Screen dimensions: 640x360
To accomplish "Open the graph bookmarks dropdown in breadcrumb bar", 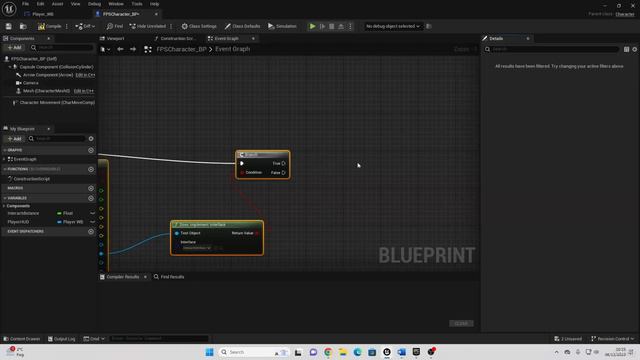I will tap(105, 49).
